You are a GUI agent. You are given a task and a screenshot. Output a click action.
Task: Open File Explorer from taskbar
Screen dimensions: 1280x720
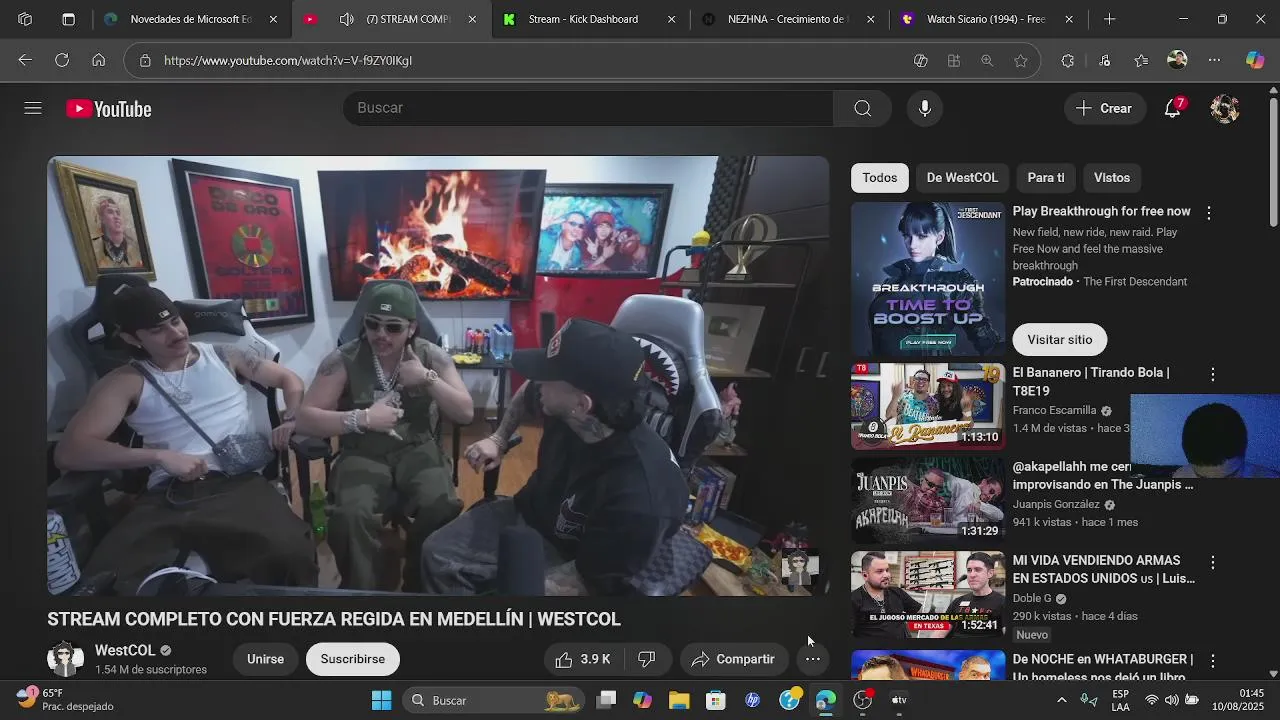click(679, 700)
